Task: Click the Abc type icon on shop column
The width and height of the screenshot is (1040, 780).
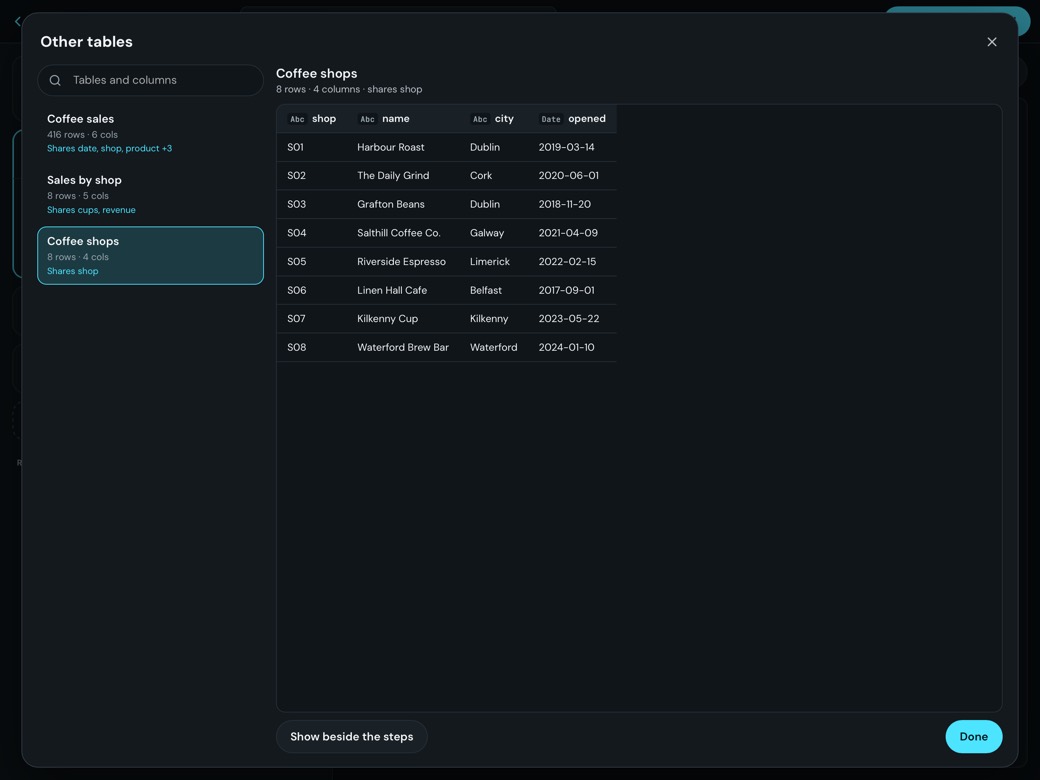Action: [x=297, y=119]
